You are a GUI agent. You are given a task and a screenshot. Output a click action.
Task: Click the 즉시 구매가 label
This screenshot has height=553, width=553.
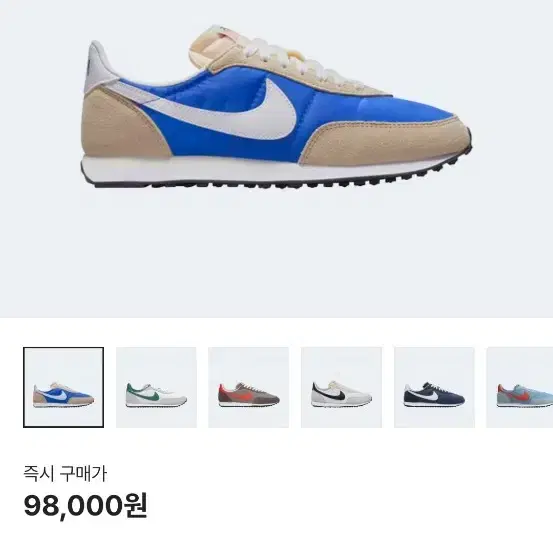pos(65,474)
